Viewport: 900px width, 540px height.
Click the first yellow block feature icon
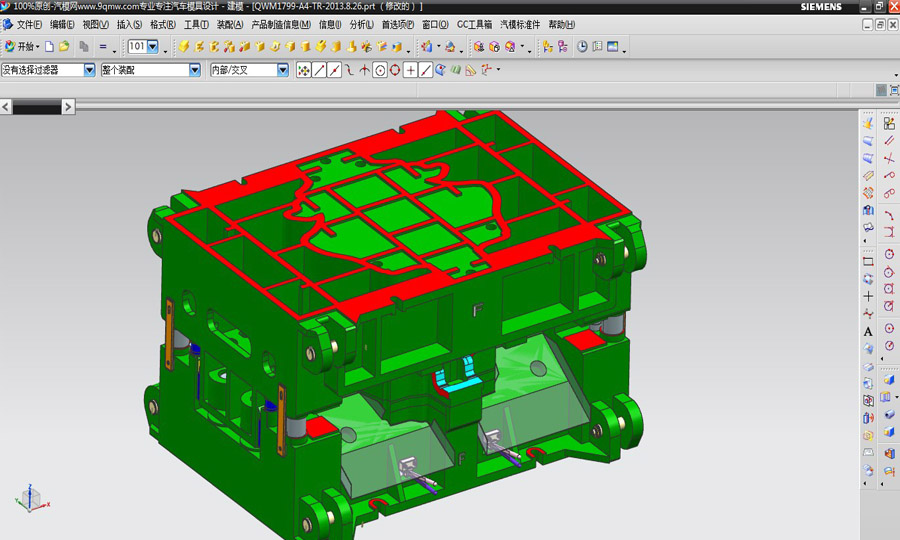(x=184, y=46)
